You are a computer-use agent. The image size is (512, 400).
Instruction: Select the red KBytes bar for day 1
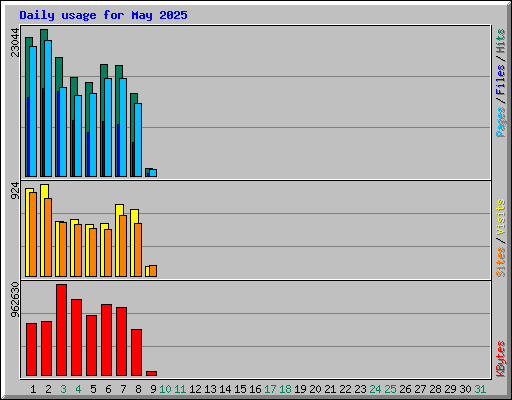(x=31, y=349)
